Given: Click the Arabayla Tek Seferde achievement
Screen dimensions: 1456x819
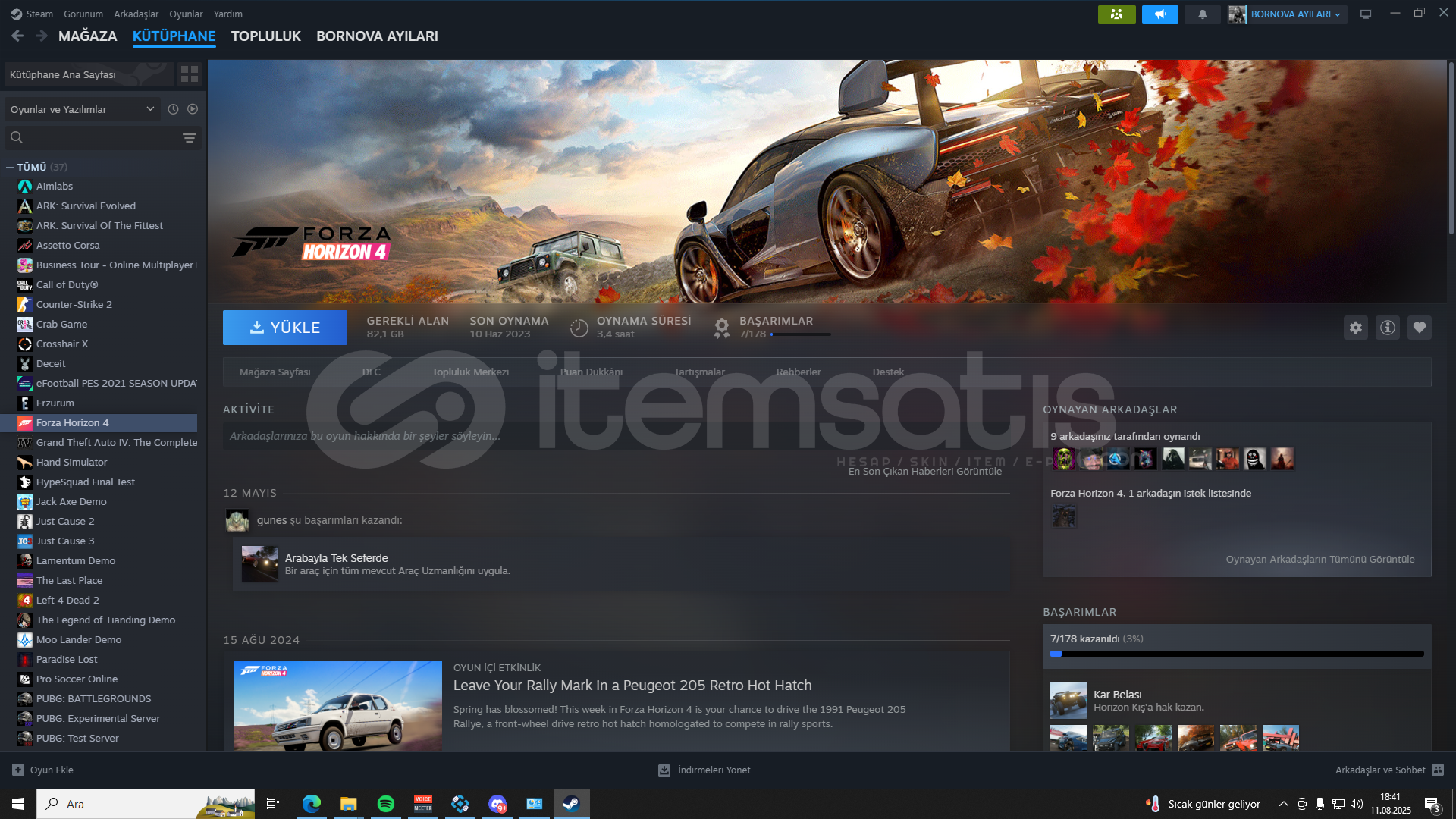Looking at the screenshot, I should click(622, 564).
